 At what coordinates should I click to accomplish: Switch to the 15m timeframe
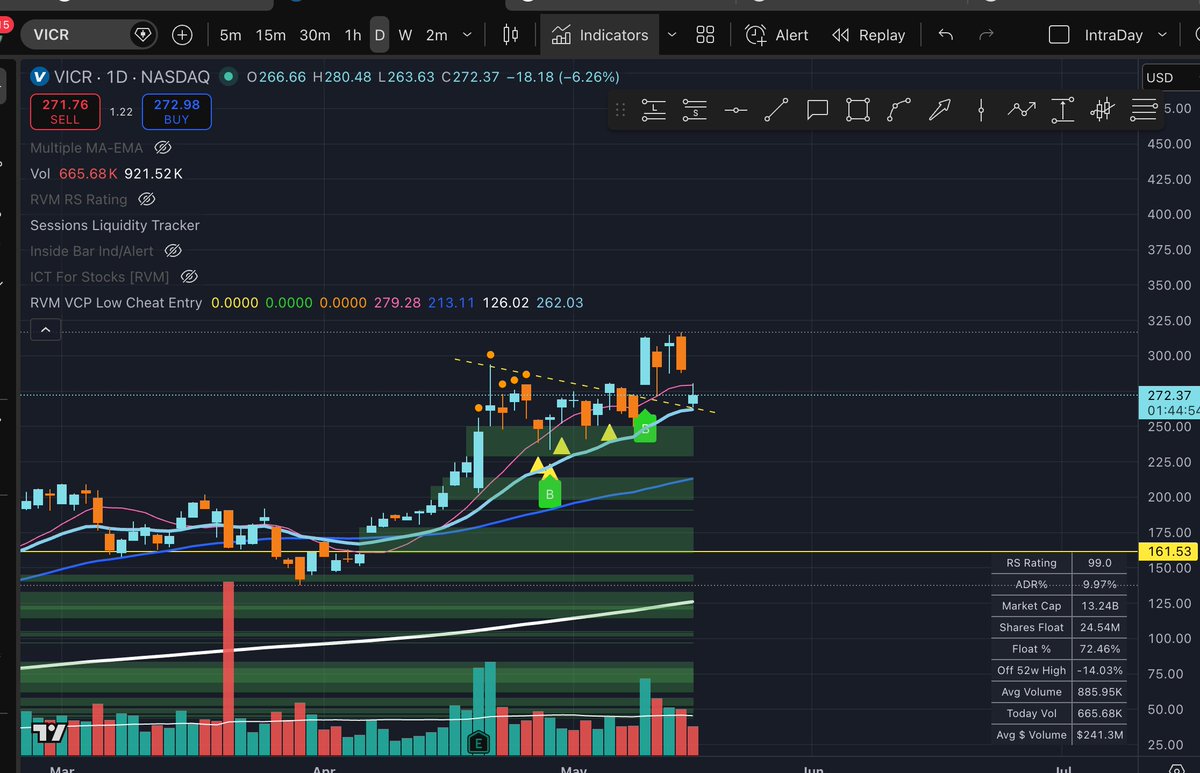[270, 35]
